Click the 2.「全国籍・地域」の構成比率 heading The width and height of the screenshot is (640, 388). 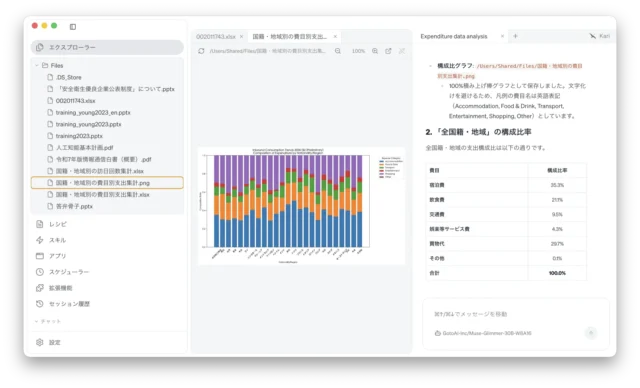[x=478, y=132]
